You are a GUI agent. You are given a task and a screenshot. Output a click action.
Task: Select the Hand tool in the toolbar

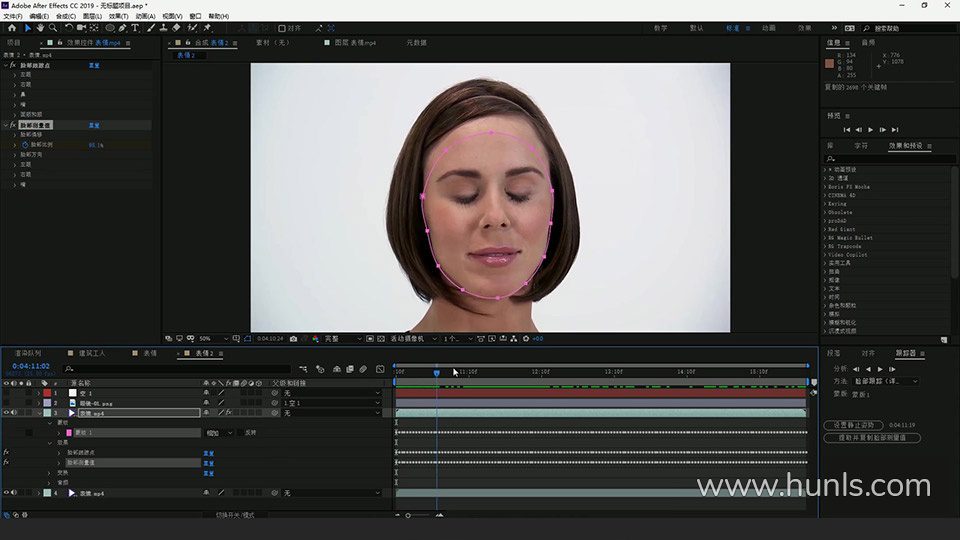(40, 28)
